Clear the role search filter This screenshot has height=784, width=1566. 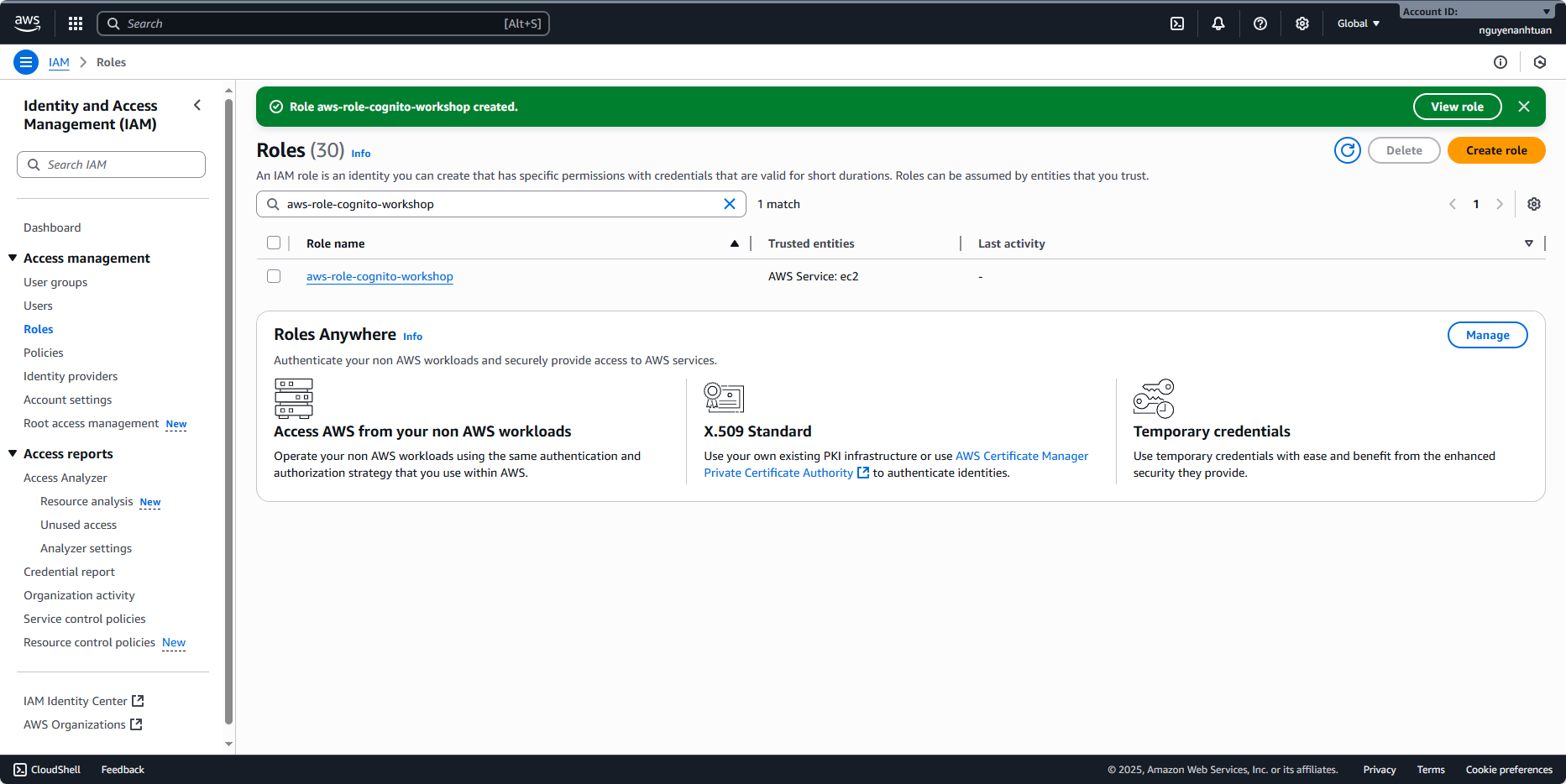pyautogui.click(x=729, y=204)
